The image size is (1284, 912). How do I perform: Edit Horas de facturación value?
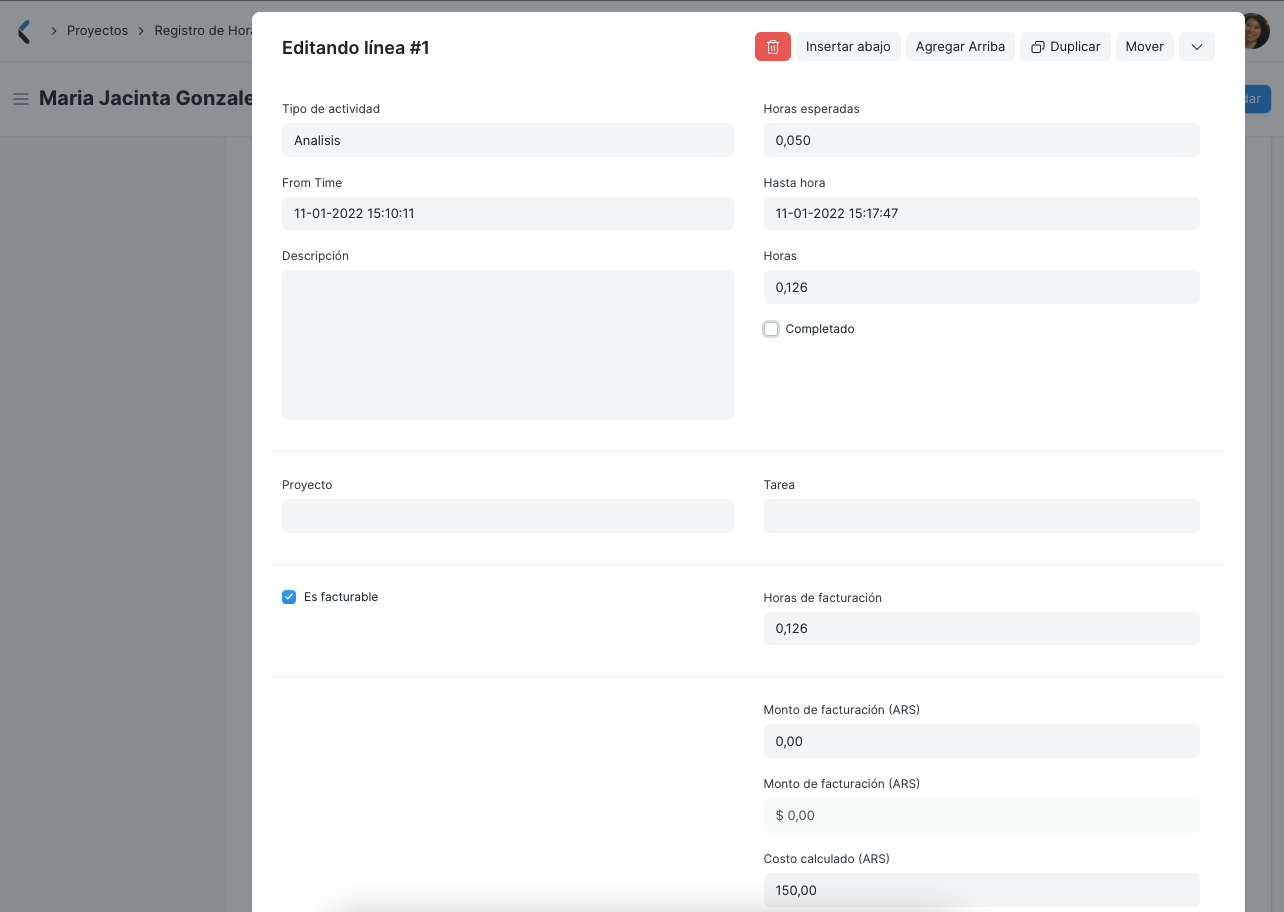pyautogui.click(x=982, y=628)
